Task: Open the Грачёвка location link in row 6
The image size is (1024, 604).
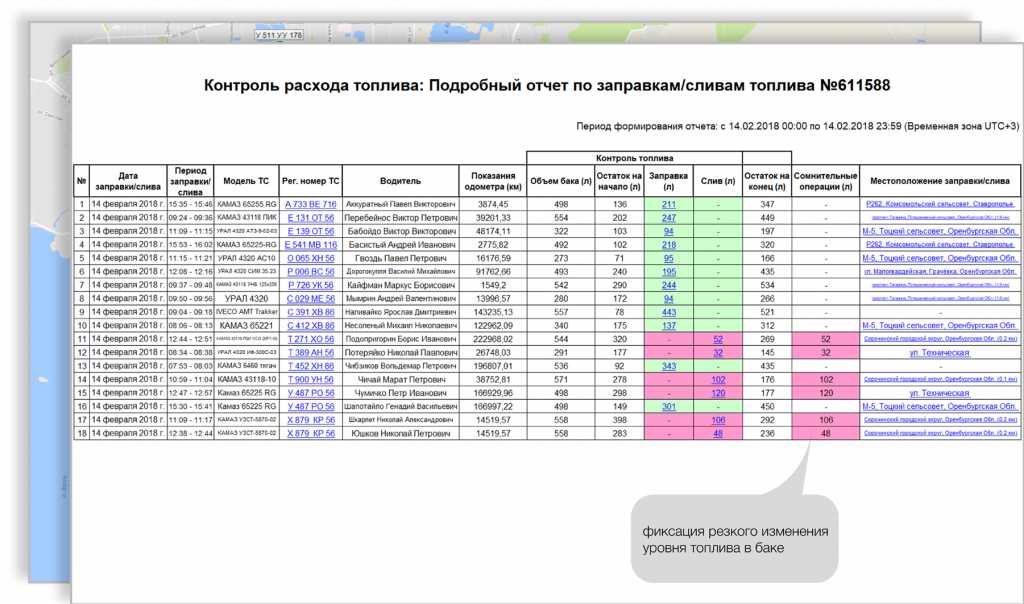Action: click(x=940, y=272)
